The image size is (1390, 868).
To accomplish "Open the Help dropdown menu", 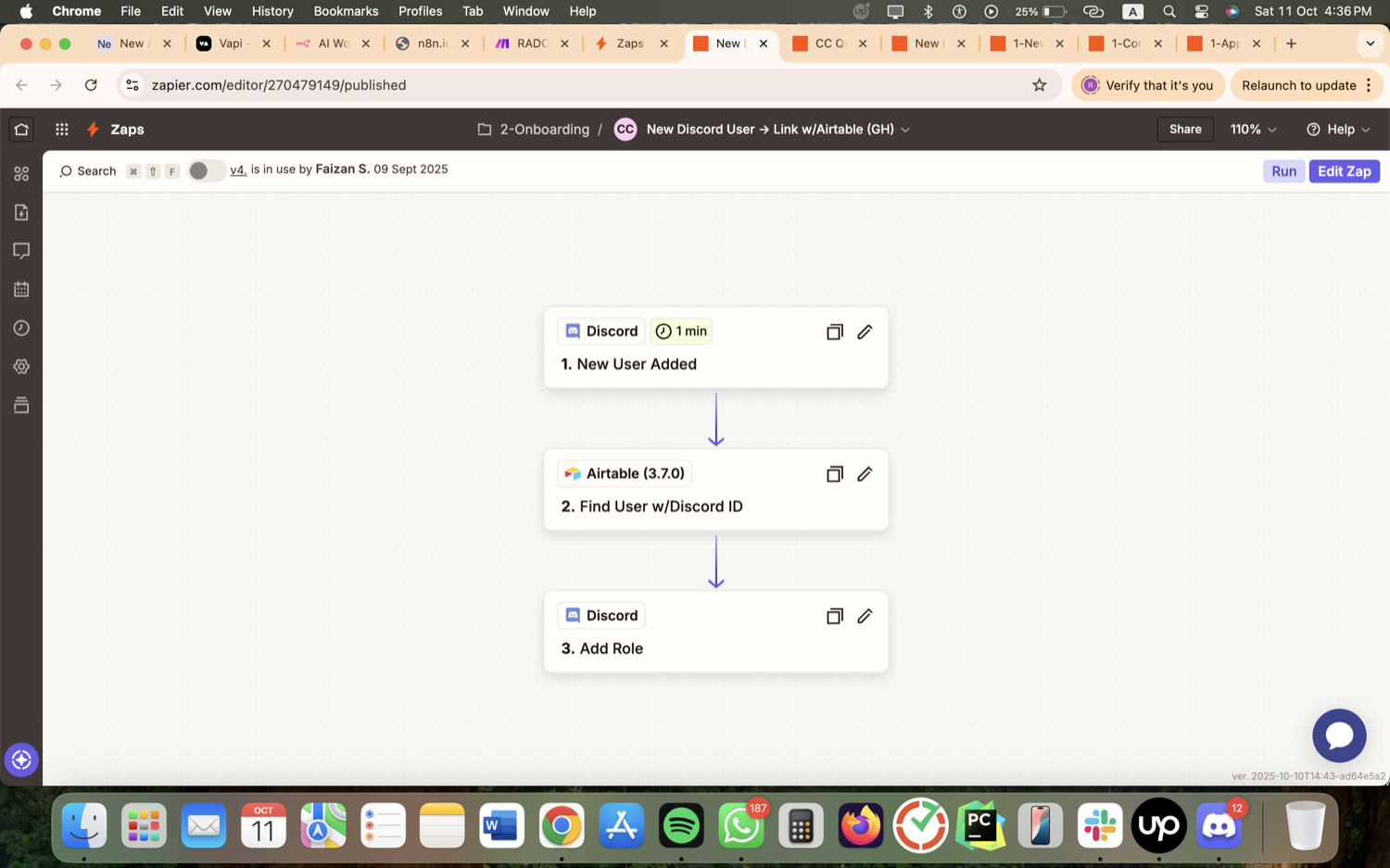I will [x=1338, y=130].
